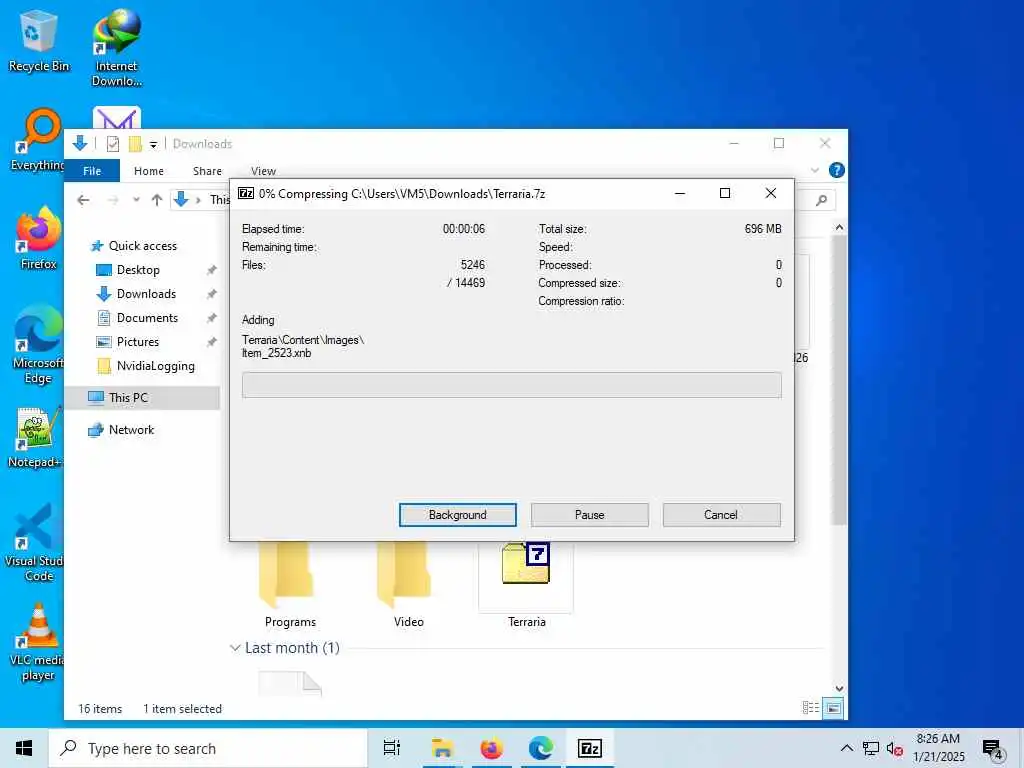Unpin Documents using its pin icon

coord(211,318)
